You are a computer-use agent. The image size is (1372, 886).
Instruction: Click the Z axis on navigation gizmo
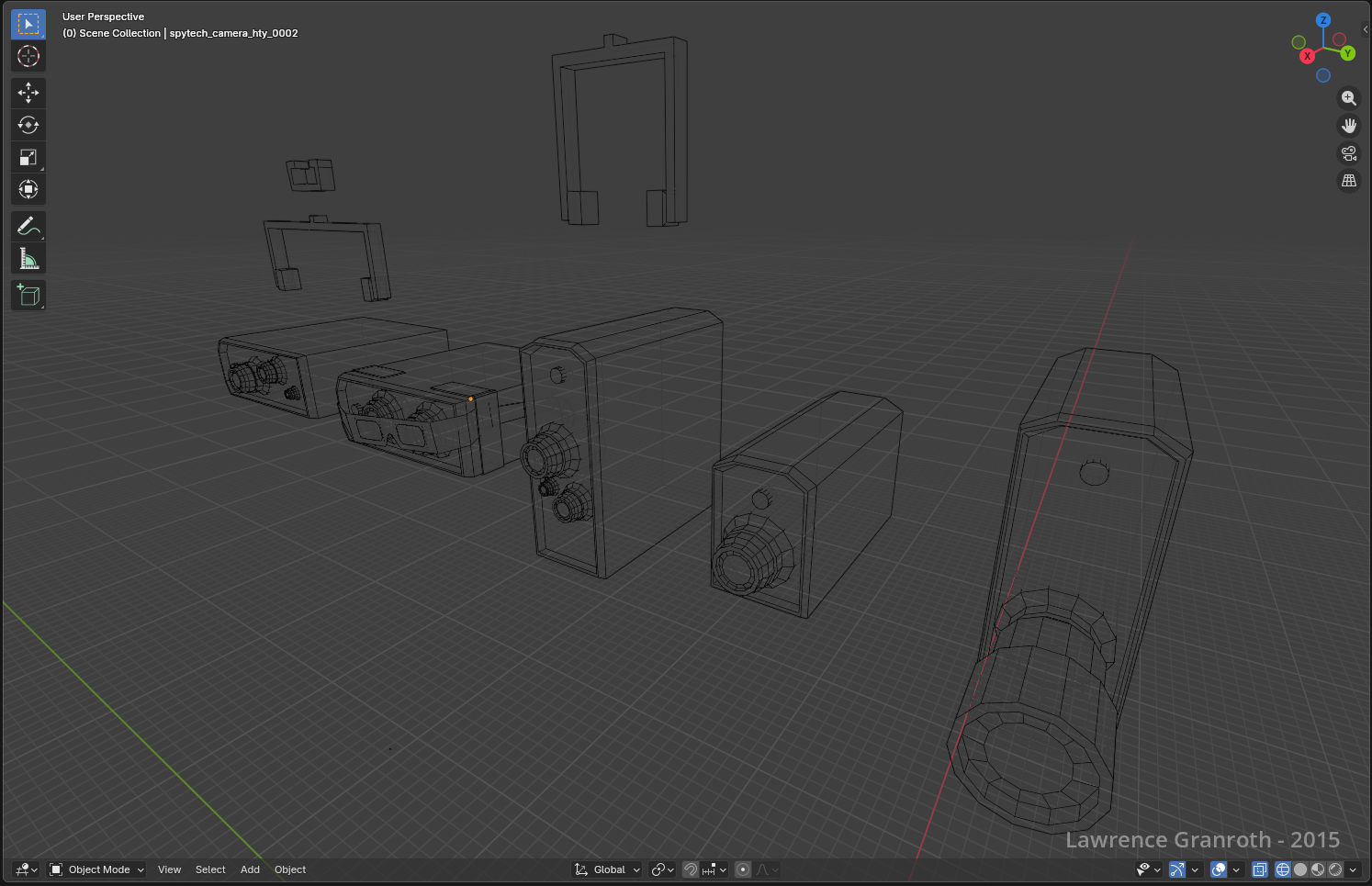click(x=1323, y=20)
